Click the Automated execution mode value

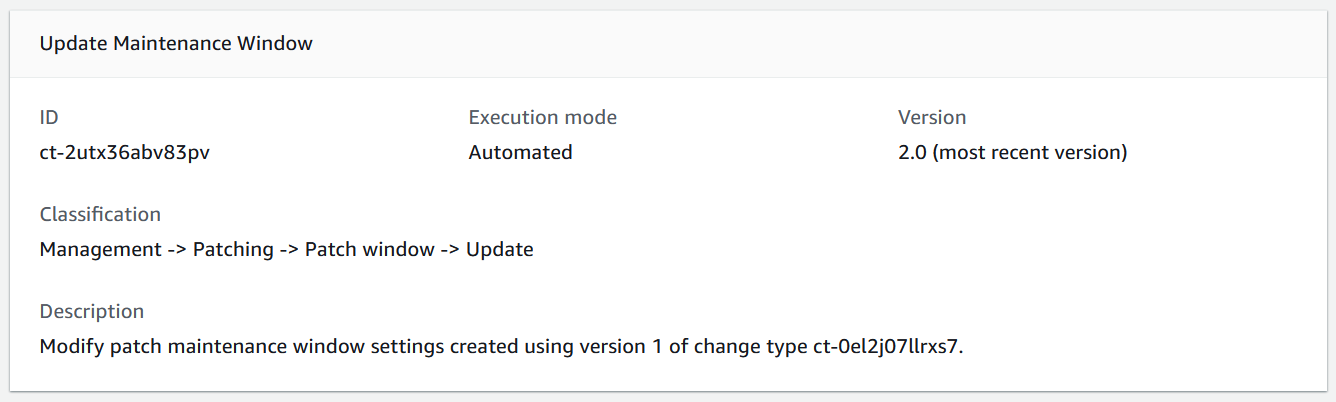coord(520,153)
